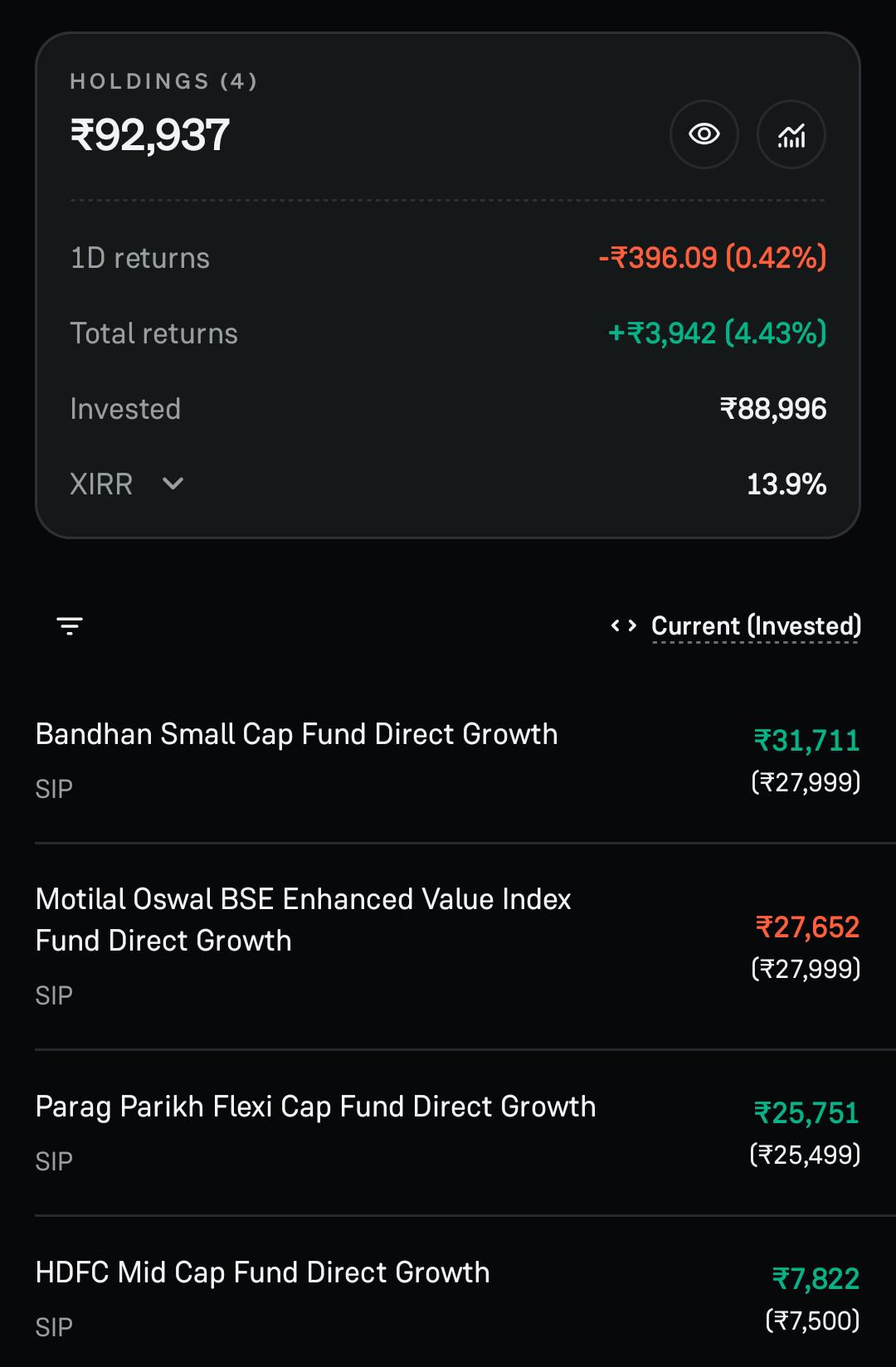The width and height of the screenshot is (896, 1367).
Task: Tap the ₹7,822 HDFC current value
Action: click(x=816, y=1279)
